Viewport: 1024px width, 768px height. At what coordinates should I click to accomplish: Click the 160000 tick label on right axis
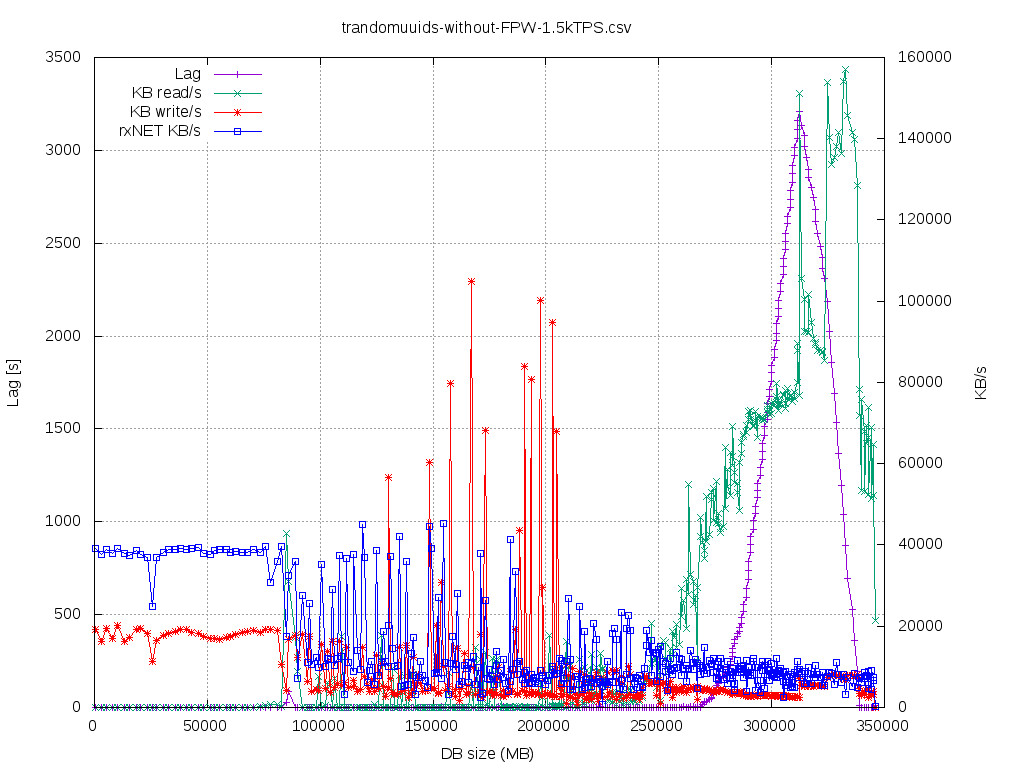[924, 57]
